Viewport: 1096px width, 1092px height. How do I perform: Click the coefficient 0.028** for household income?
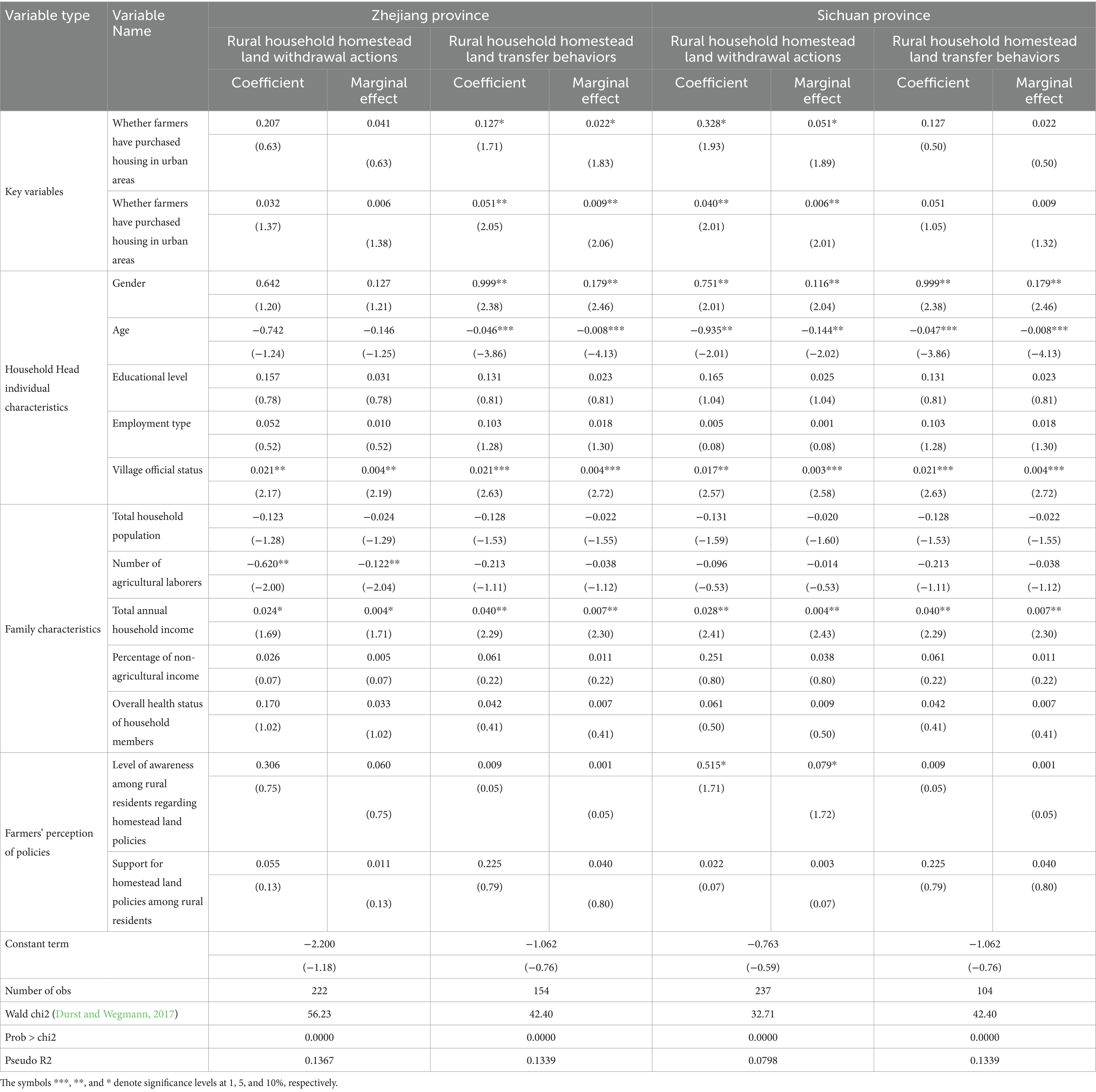[x=711, y=610]
